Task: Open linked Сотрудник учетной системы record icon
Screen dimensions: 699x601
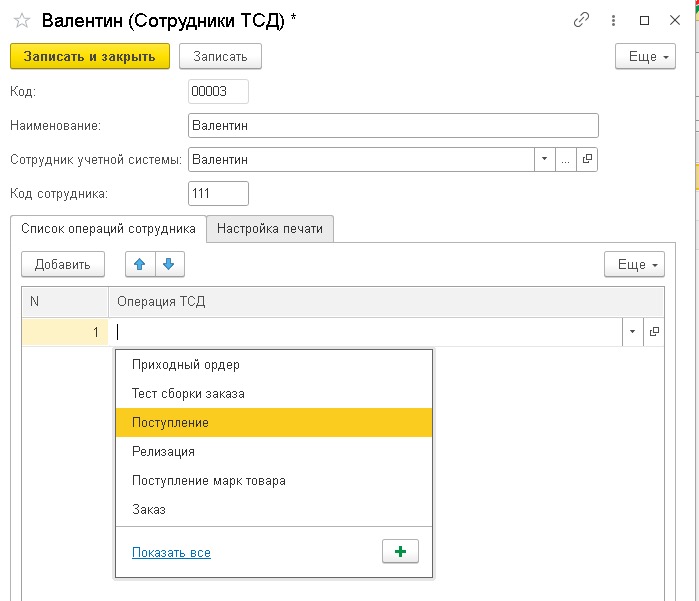Action: point(587,159)
